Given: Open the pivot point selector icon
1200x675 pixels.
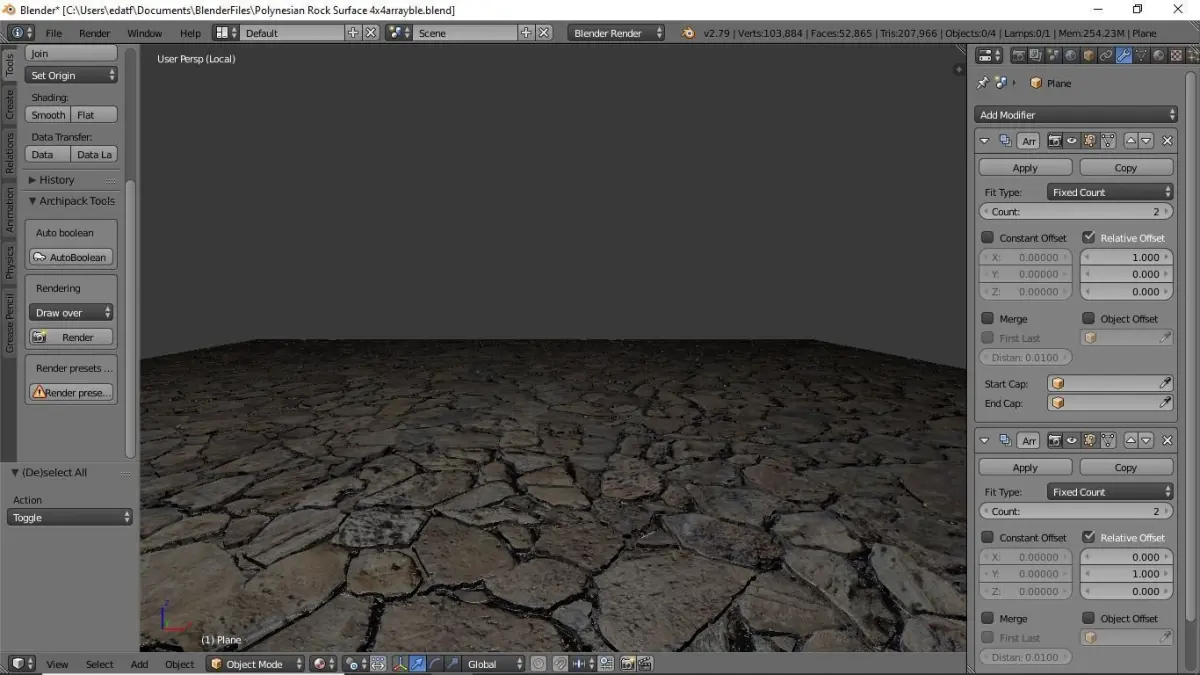Looking at the screenshot, I should 355,663.
